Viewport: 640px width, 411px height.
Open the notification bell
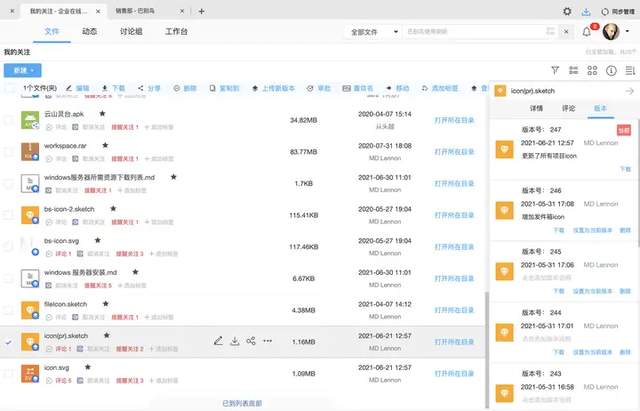pyautogui.click(x=587, y=32)
